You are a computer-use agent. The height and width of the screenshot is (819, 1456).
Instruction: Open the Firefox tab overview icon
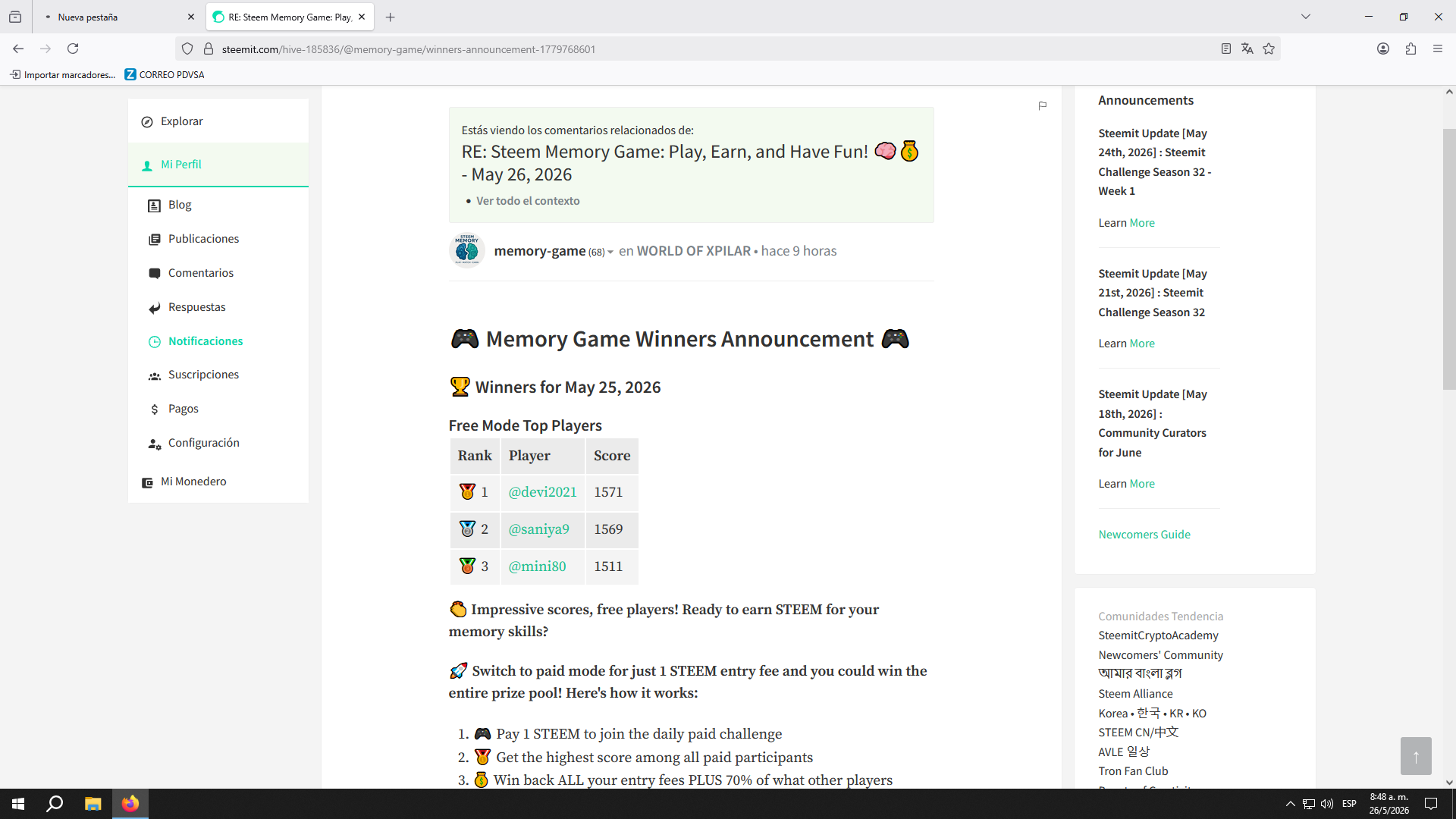coord(15,17)
